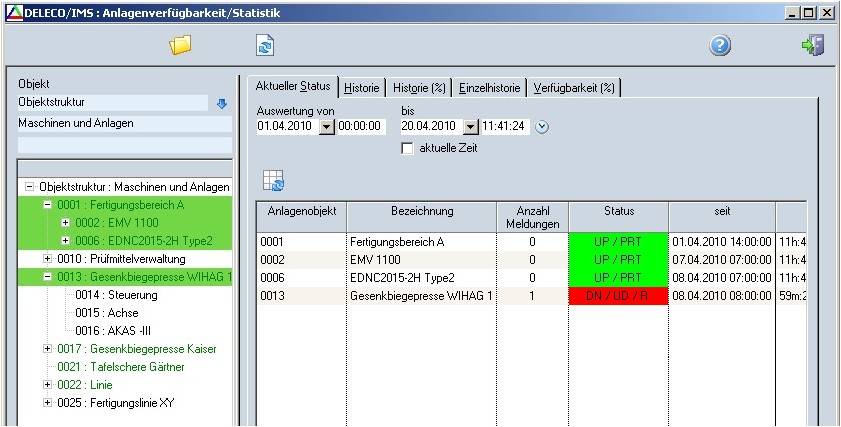
Task: Click the round arrow button next to end time
Action: [x=542, y=126]
